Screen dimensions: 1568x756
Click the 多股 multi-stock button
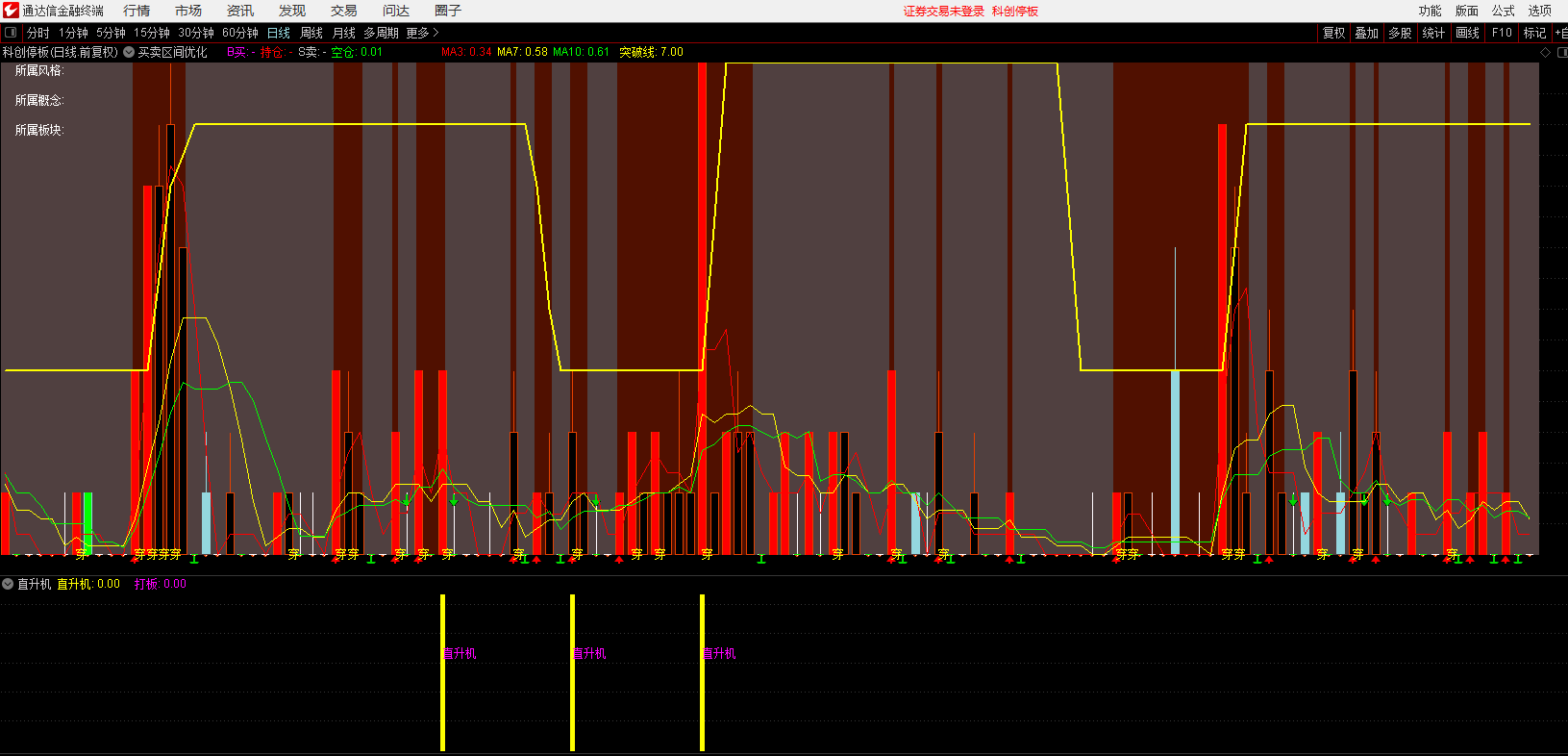pyautogui.click(x=1401, y=33)
